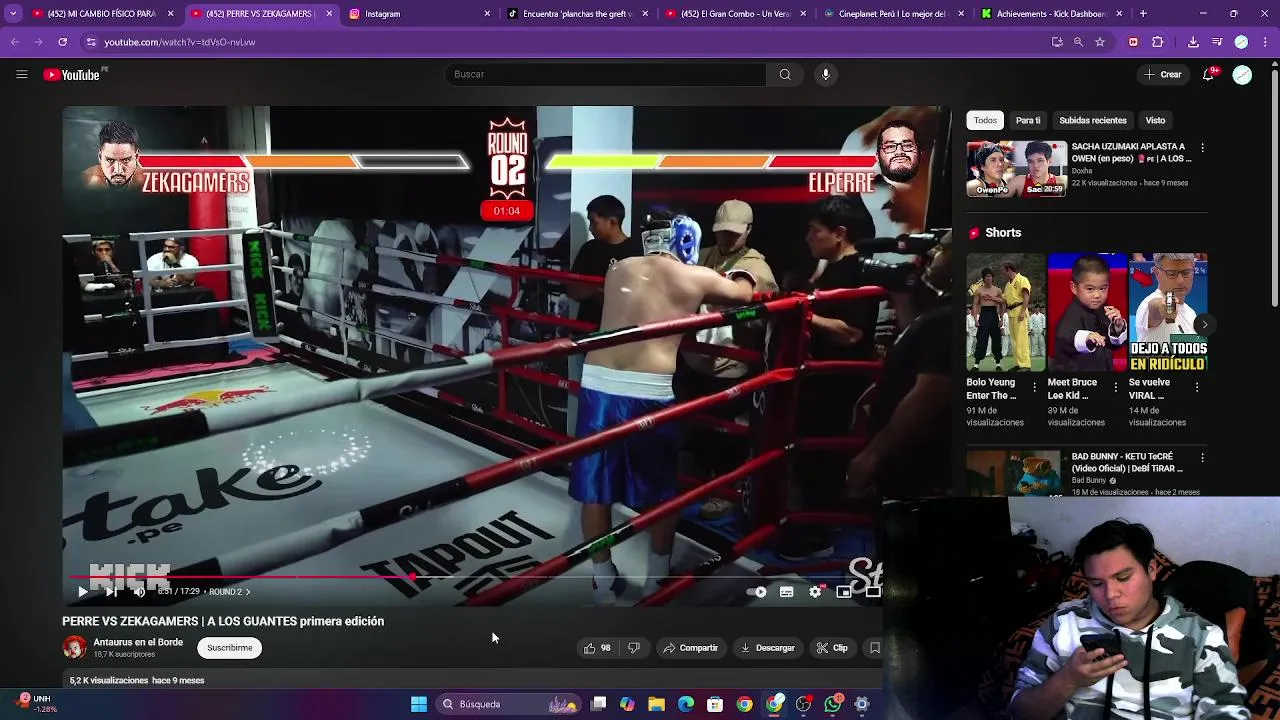Toggle subtitles in the video player
The height and width of the screenshot is (720, 1280).
(787, 592)
